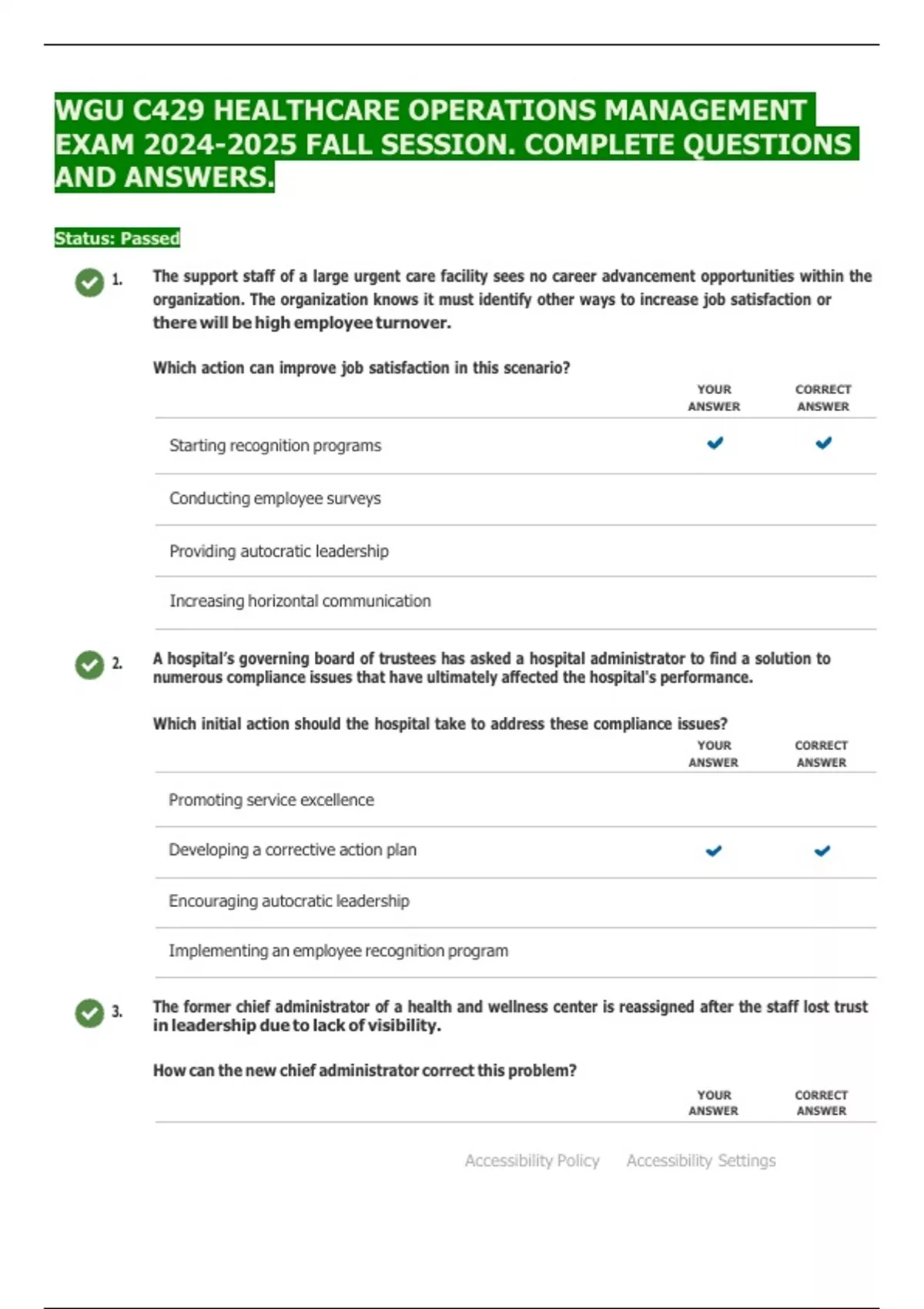This screenshot has width=924, height=1309.
Task: Open the Accessibility Policy link
Action: (x=532, y=1160)
